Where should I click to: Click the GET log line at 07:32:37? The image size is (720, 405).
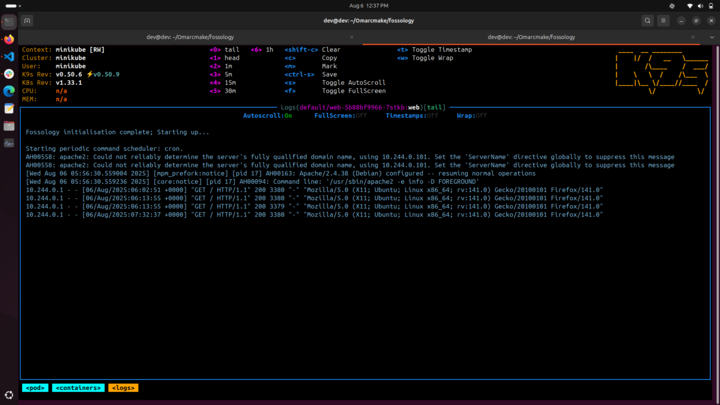coord(314,215)
